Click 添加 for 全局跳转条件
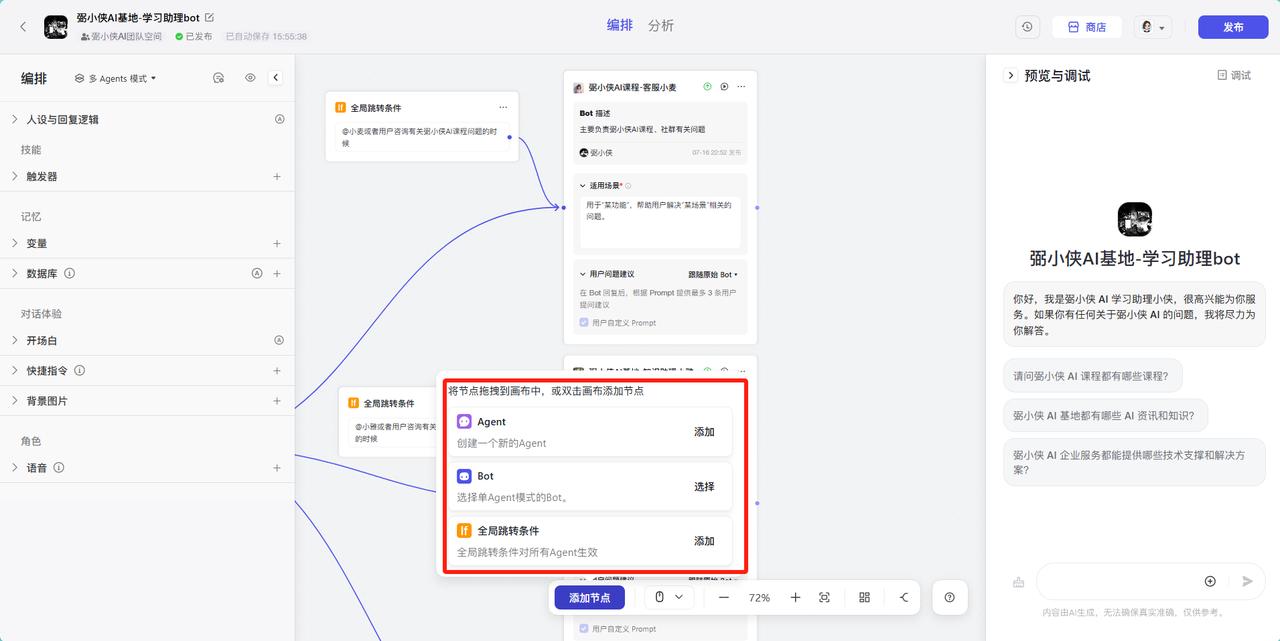 (704, 541)
